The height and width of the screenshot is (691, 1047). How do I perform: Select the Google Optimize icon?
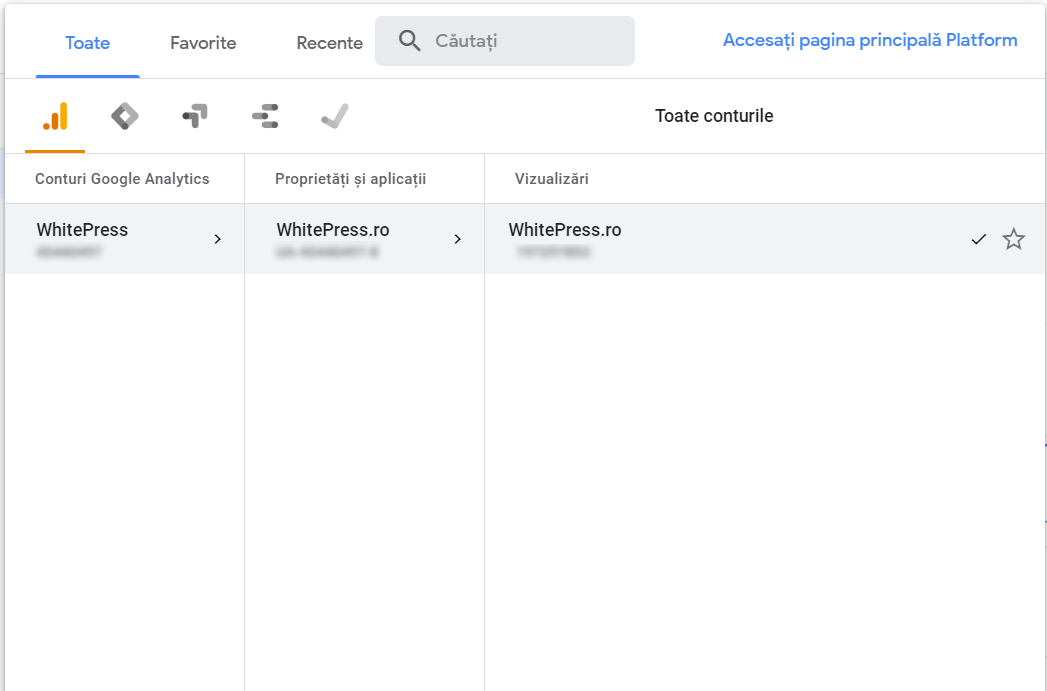(195, 116)
